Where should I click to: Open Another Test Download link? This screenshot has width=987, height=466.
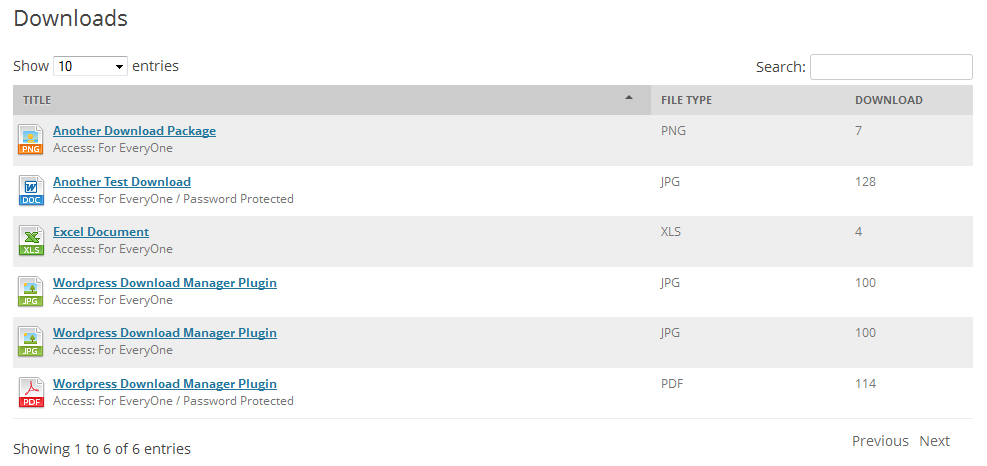point(121,182)
